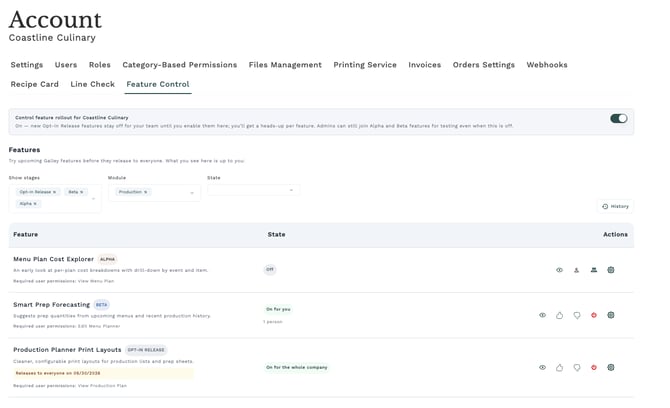670x408 pixels.
Task: Give thumbs up to Smart Prep Forecasting
Action: point(559,315)
